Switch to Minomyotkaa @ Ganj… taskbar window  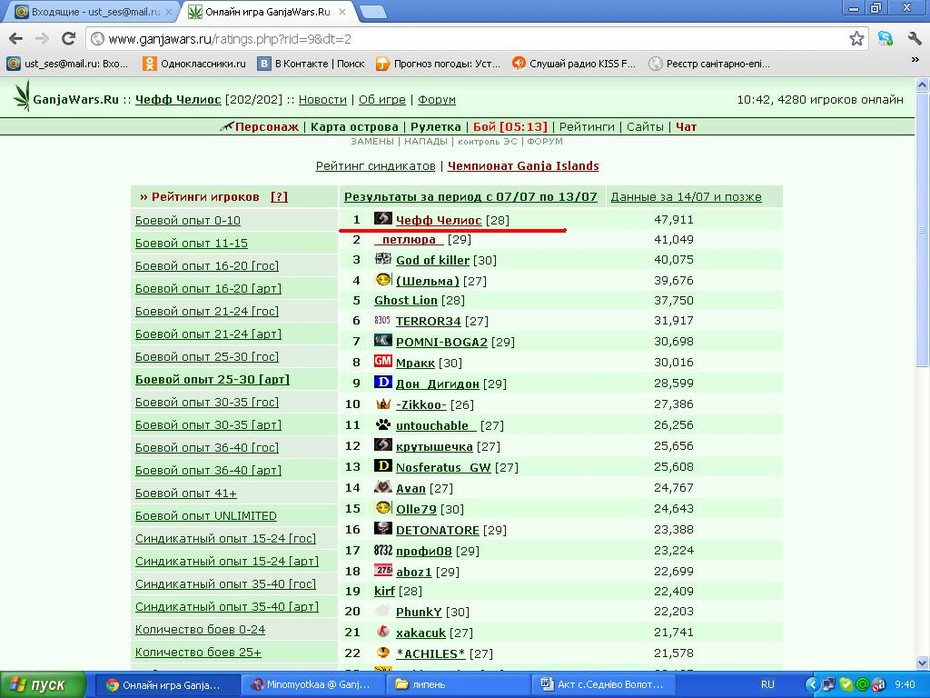[x=311, y=685]
